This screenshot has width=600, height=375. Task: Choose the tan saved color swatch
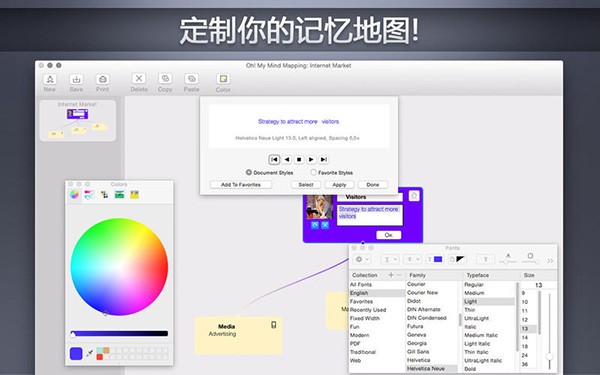pos(106,350)
